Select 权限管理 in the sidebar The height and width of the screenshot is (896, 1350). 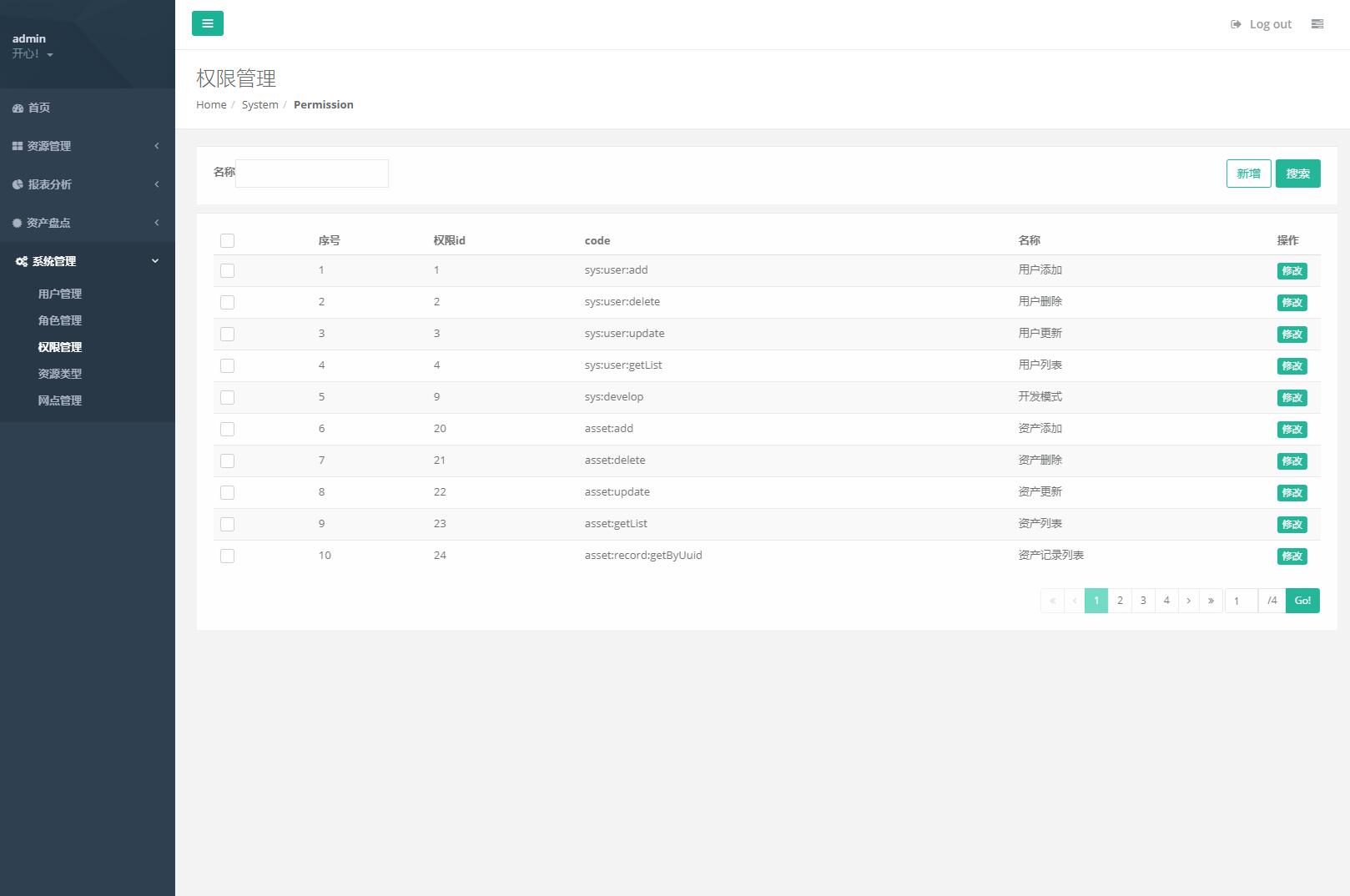pyautogui.click(x=60, y=347)
